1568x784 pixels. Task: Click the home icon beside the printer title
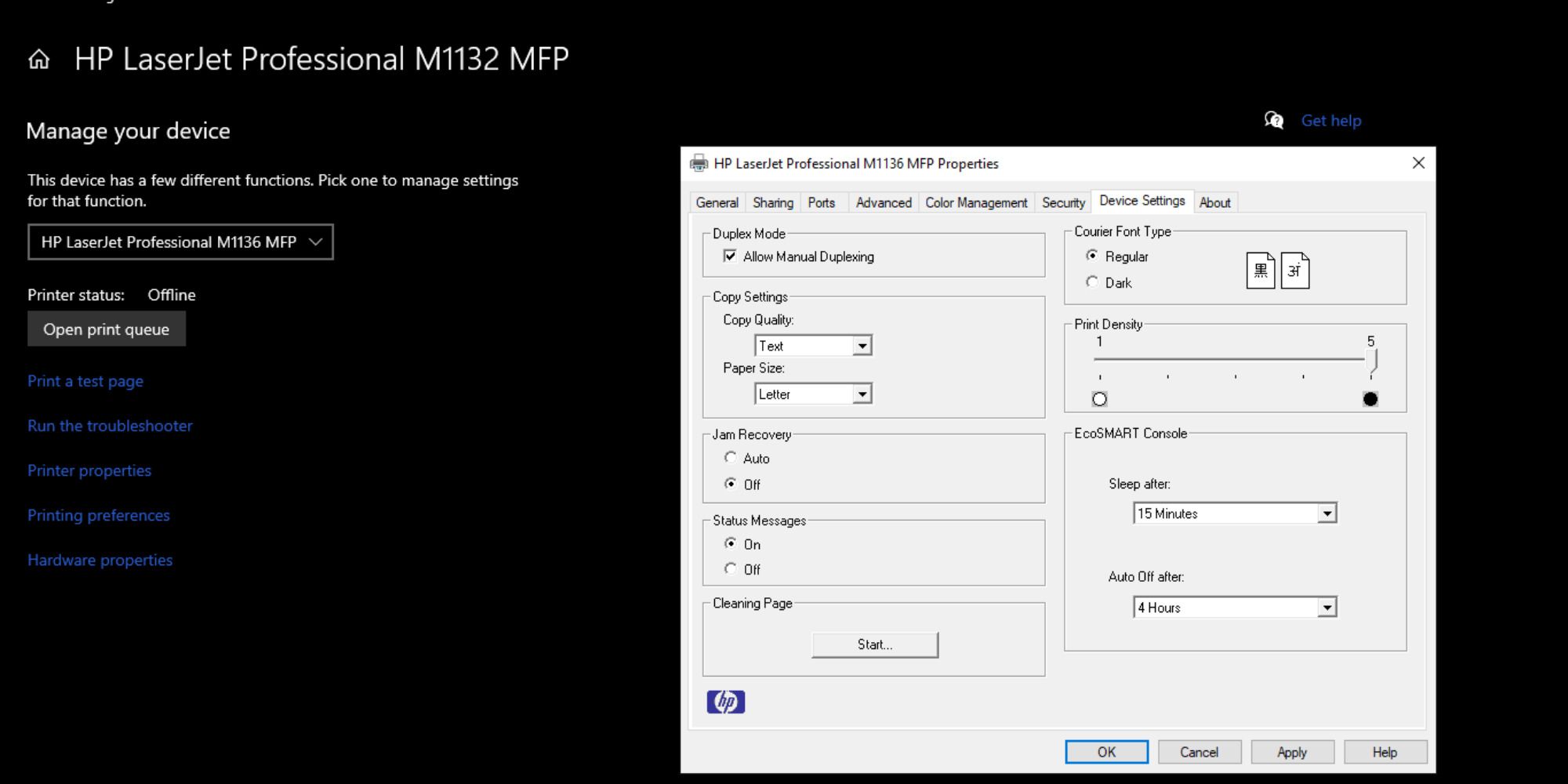coord(38,60)
